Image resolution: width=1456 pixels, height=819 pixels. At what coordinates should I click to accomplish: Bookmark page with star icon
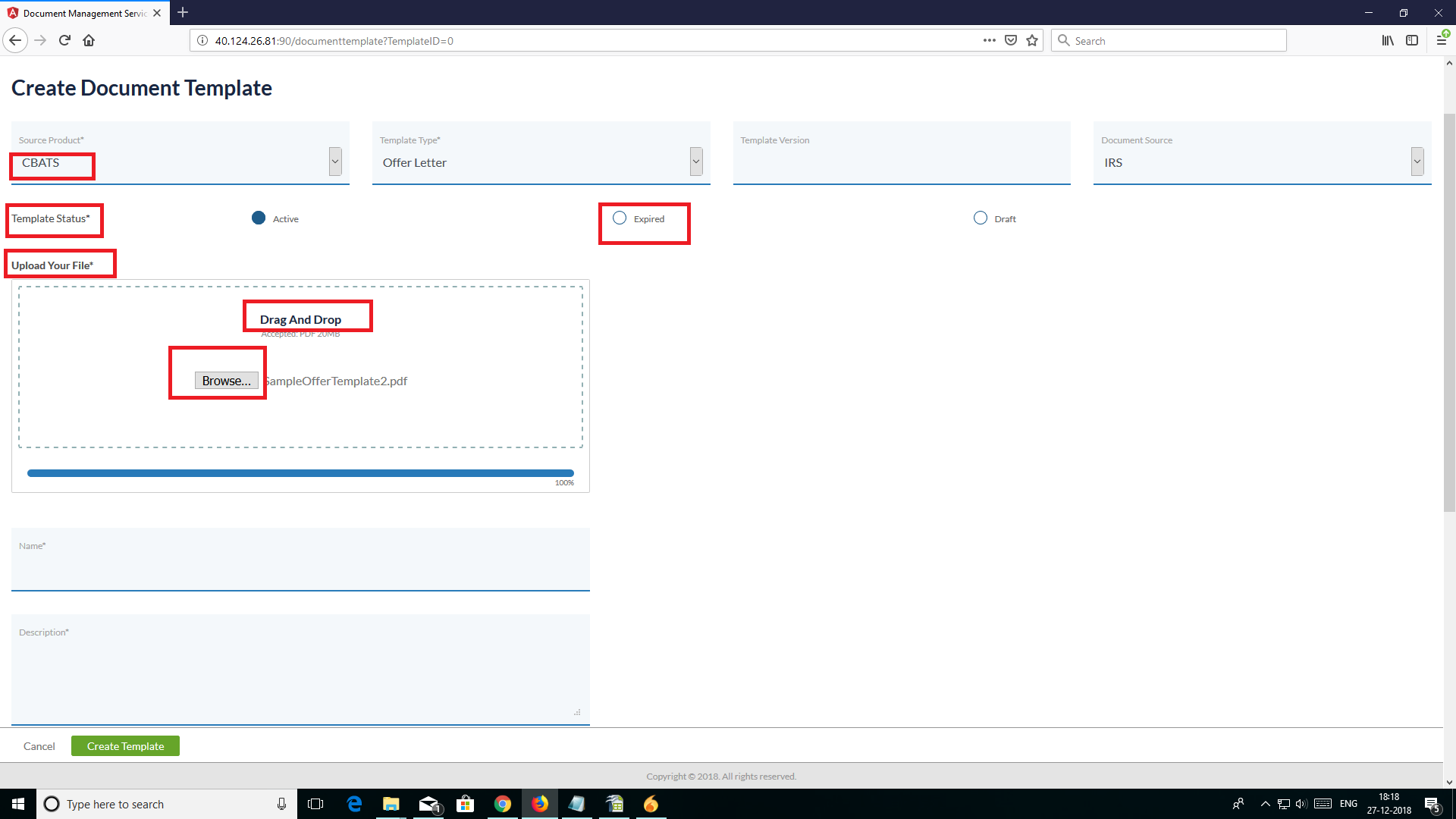pyautogui.click(x=1032, y=41)
